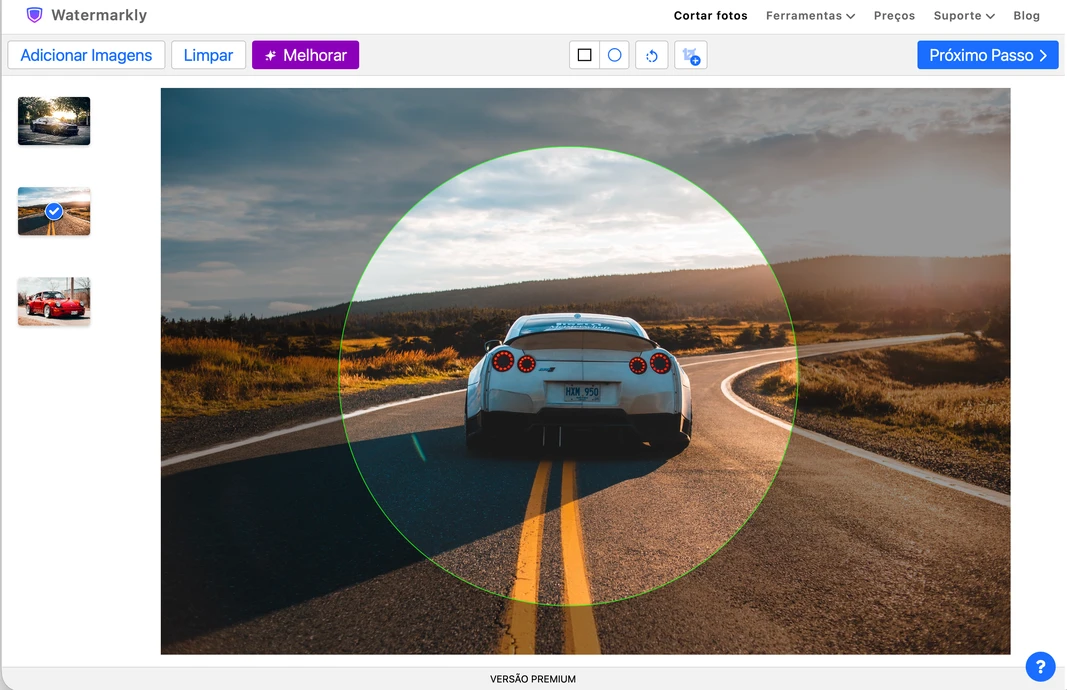1067x690 pixels.
Task: Toggle the blue checkmark on road thumbnail
Action: [x=54, y=212]
